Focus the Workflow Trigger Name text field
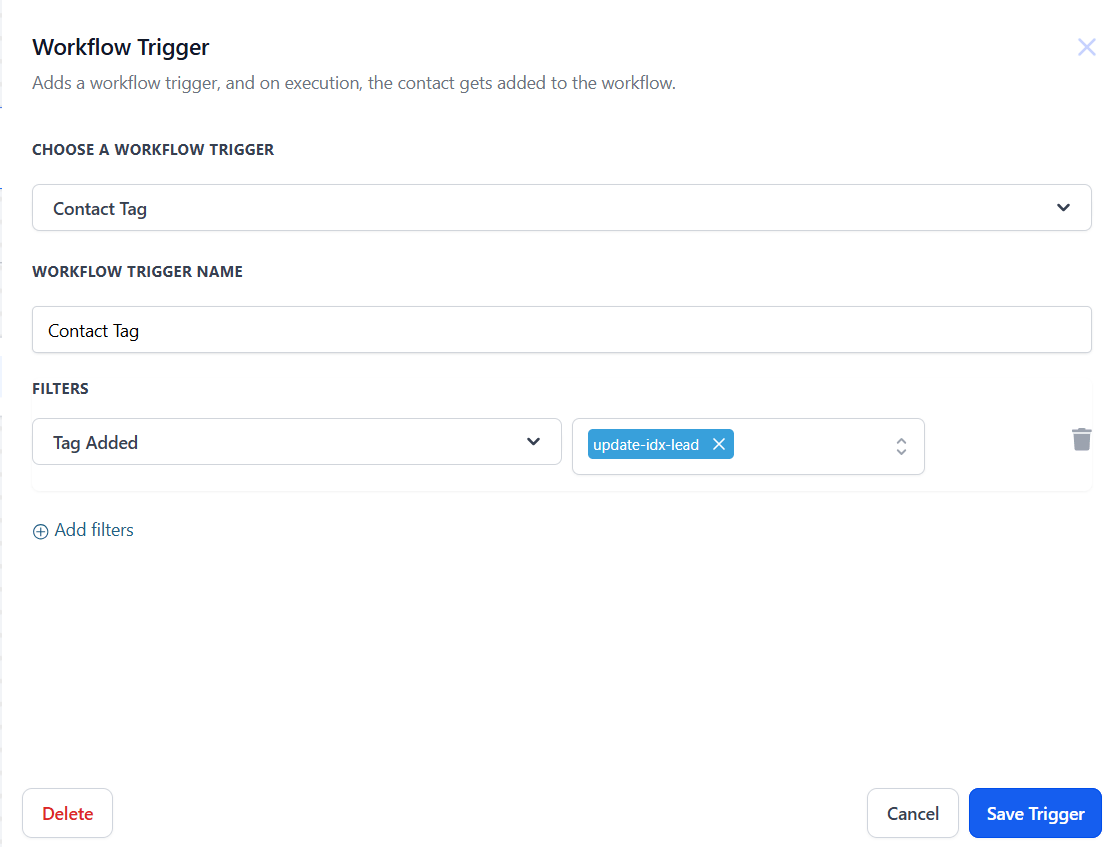This screenshot has width=1111, height=847. point(560,330)
